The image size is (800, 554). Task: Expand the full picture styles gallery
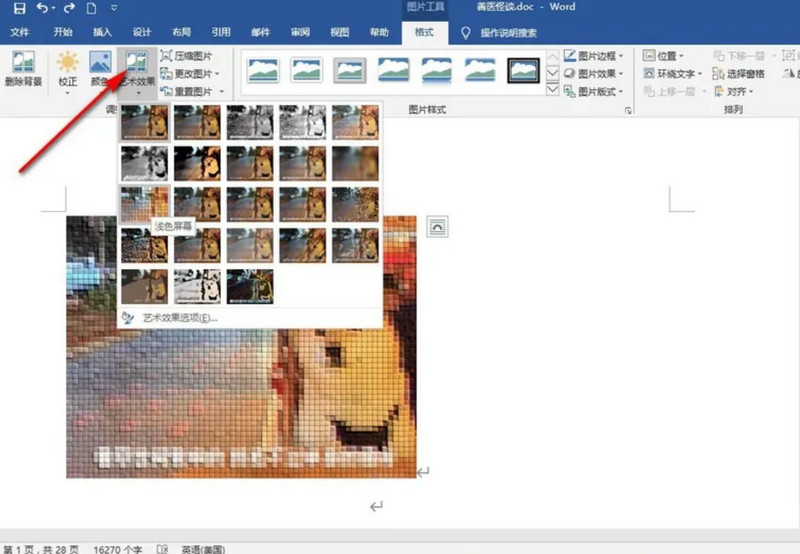click(x=553, y=90)
